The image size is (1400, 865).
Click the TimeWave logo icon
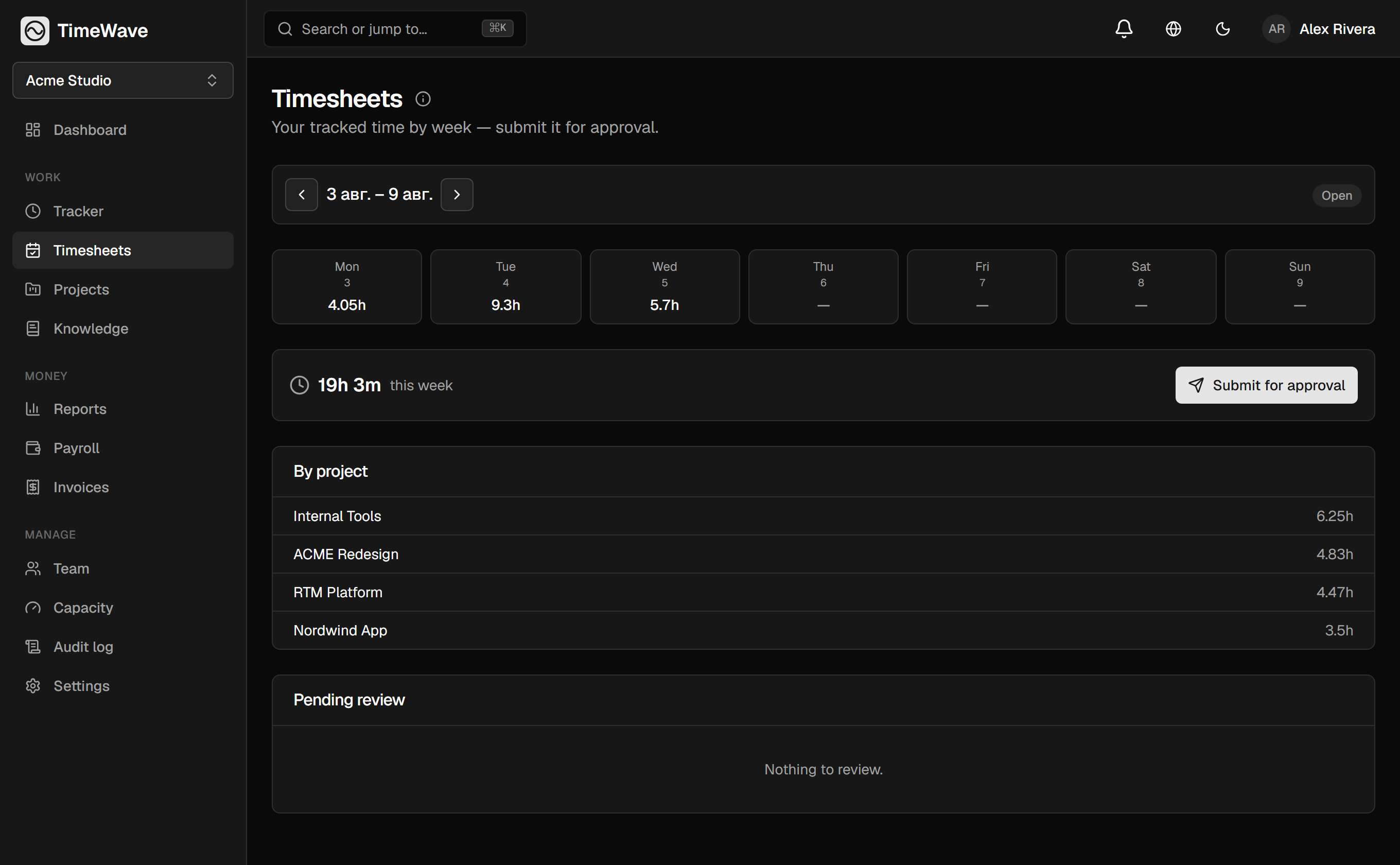35,30
